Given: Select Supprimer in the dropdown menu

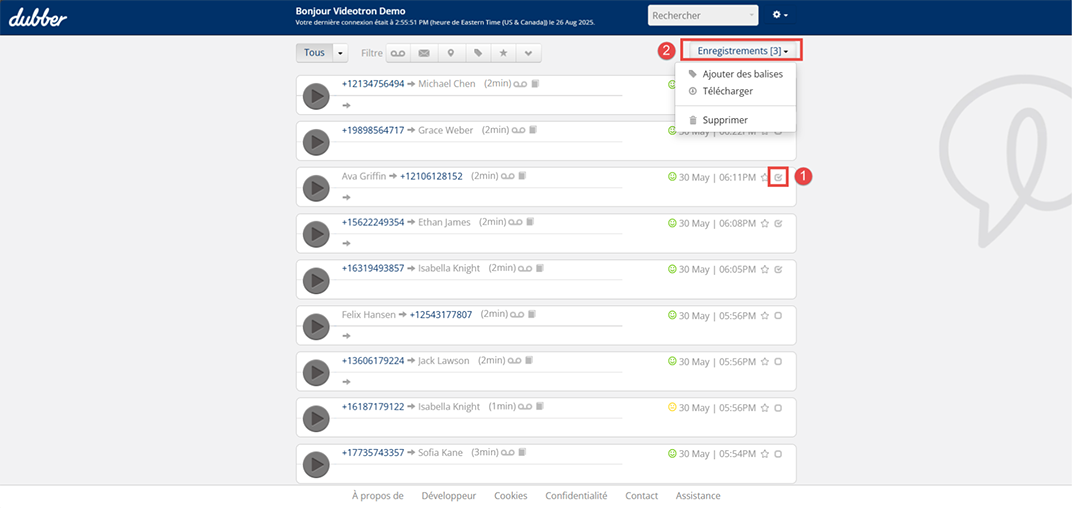Looking at the screenshot, I should point(724,120).
